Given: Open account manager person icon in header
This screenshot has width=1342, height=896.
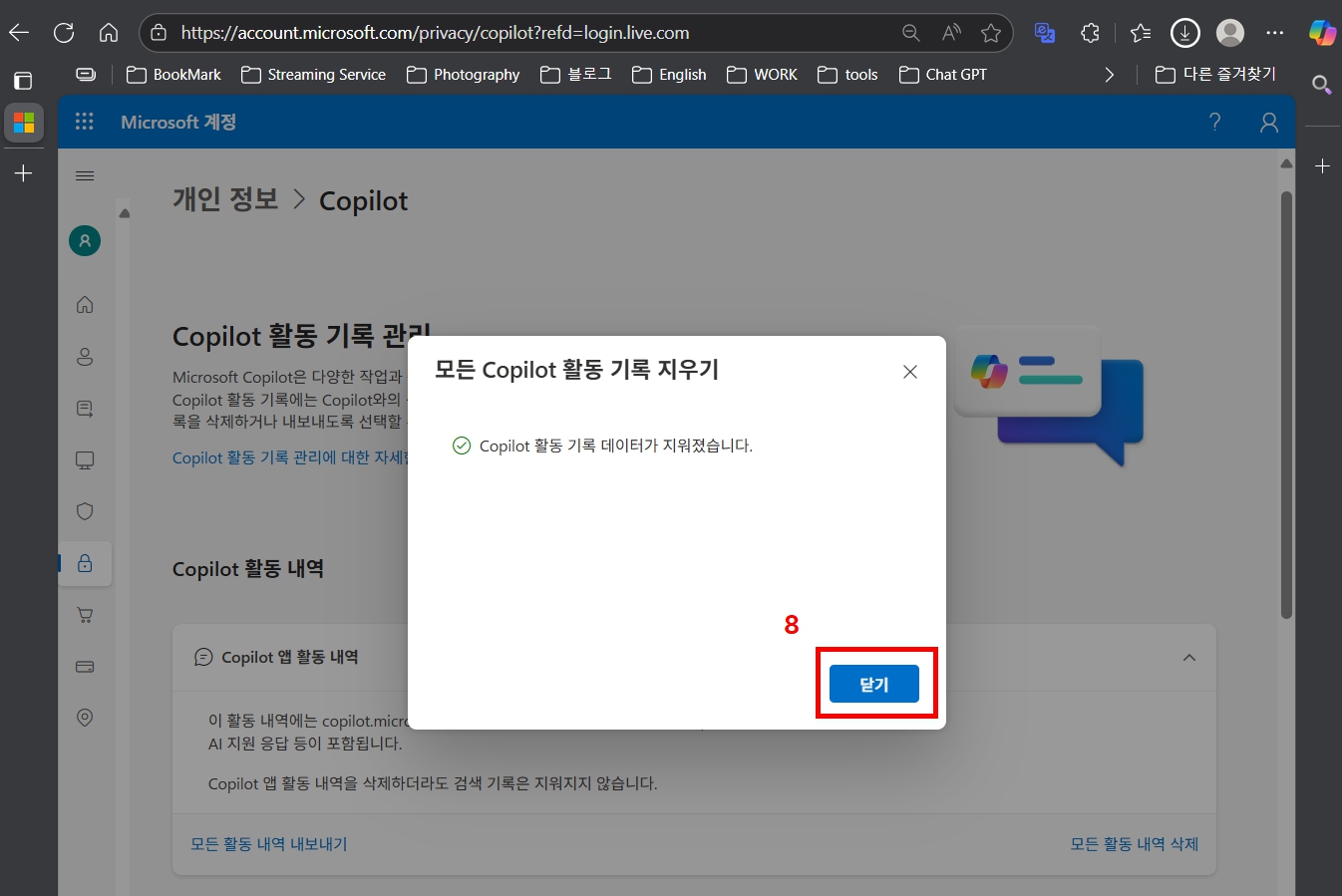Looking at the screenshot, I should 1269,122.
